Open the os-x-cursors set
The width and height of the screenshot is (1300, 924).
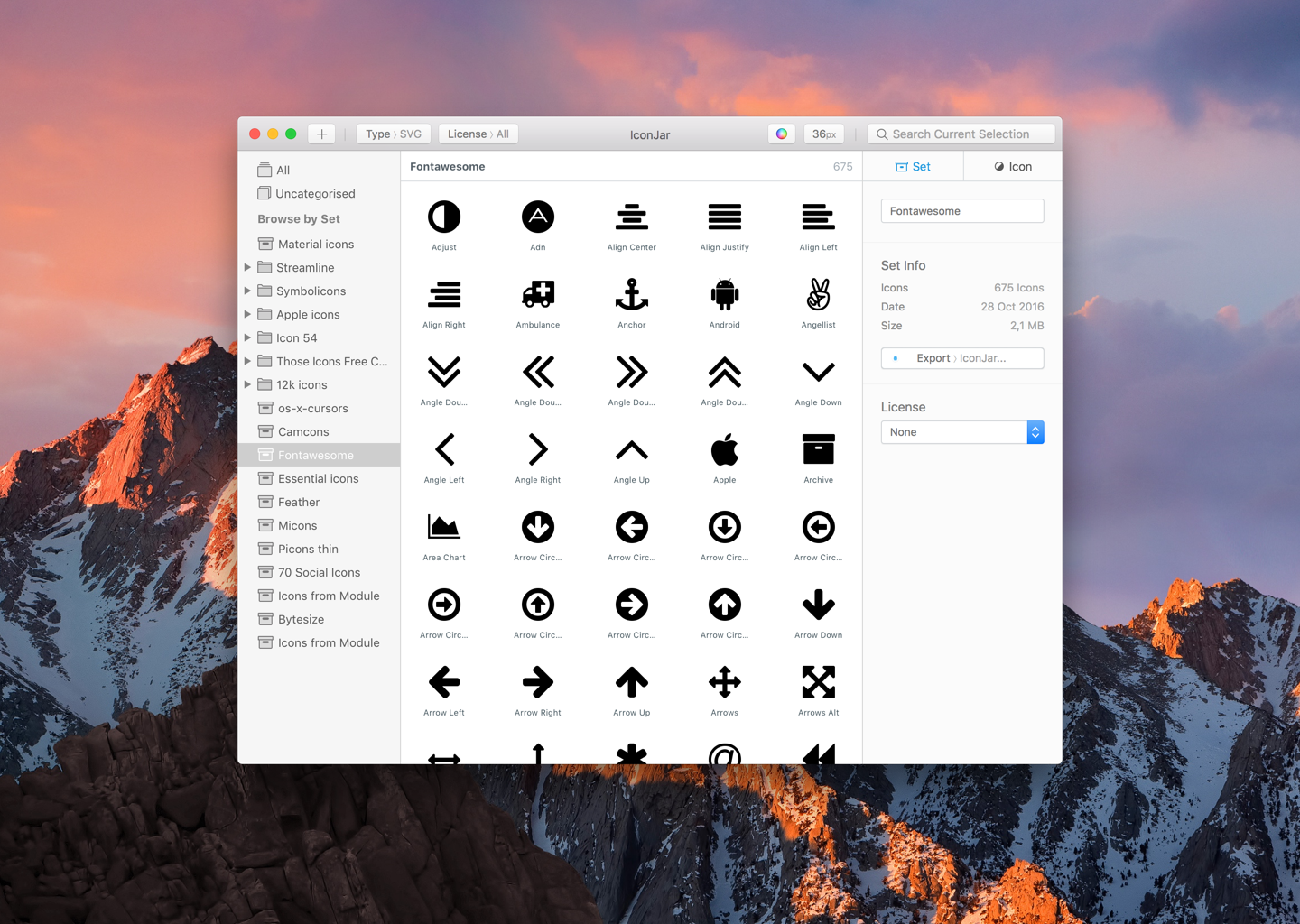pyautogui.click(x=320, y=409)
